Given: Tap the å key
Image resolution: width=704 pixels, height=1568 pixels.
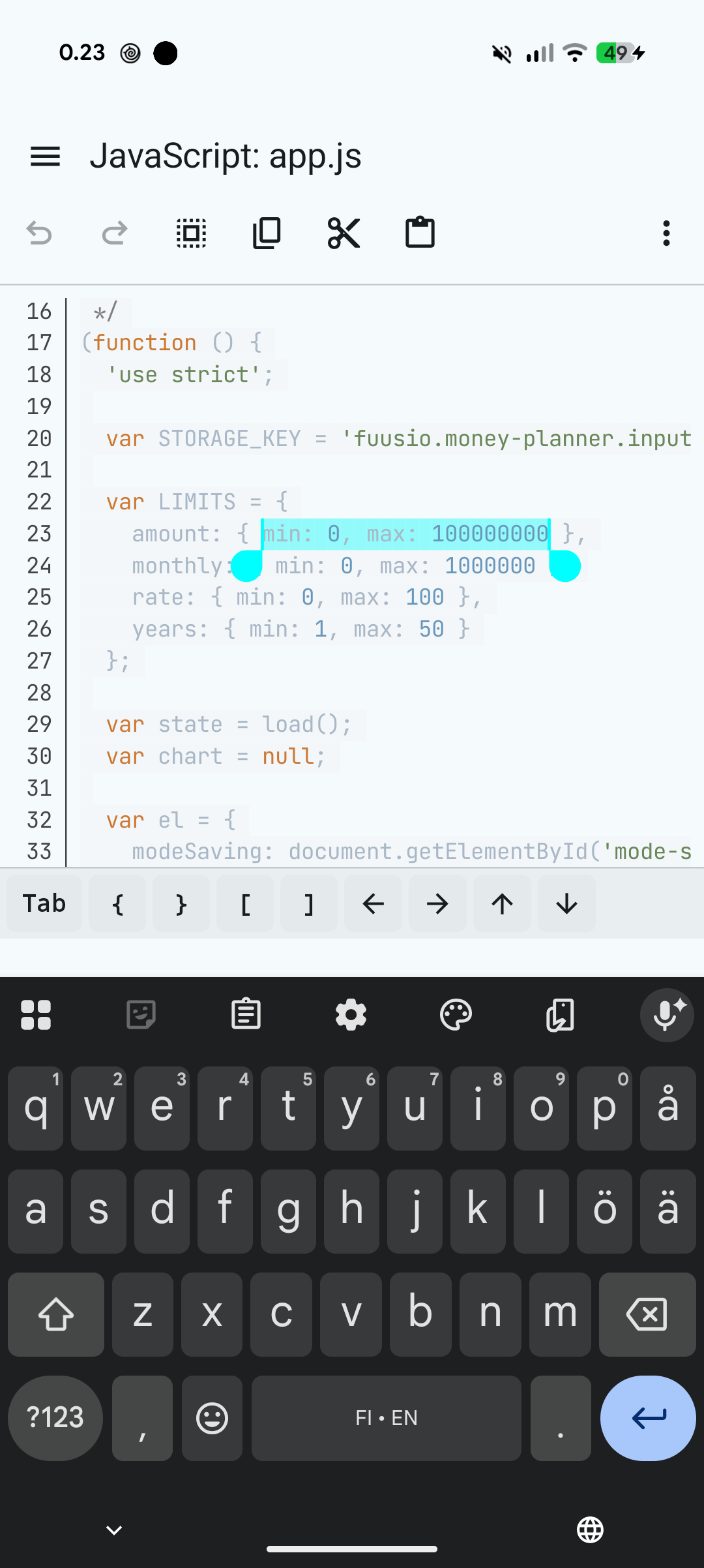Looking at the screenshot, I should (667, 1108).
